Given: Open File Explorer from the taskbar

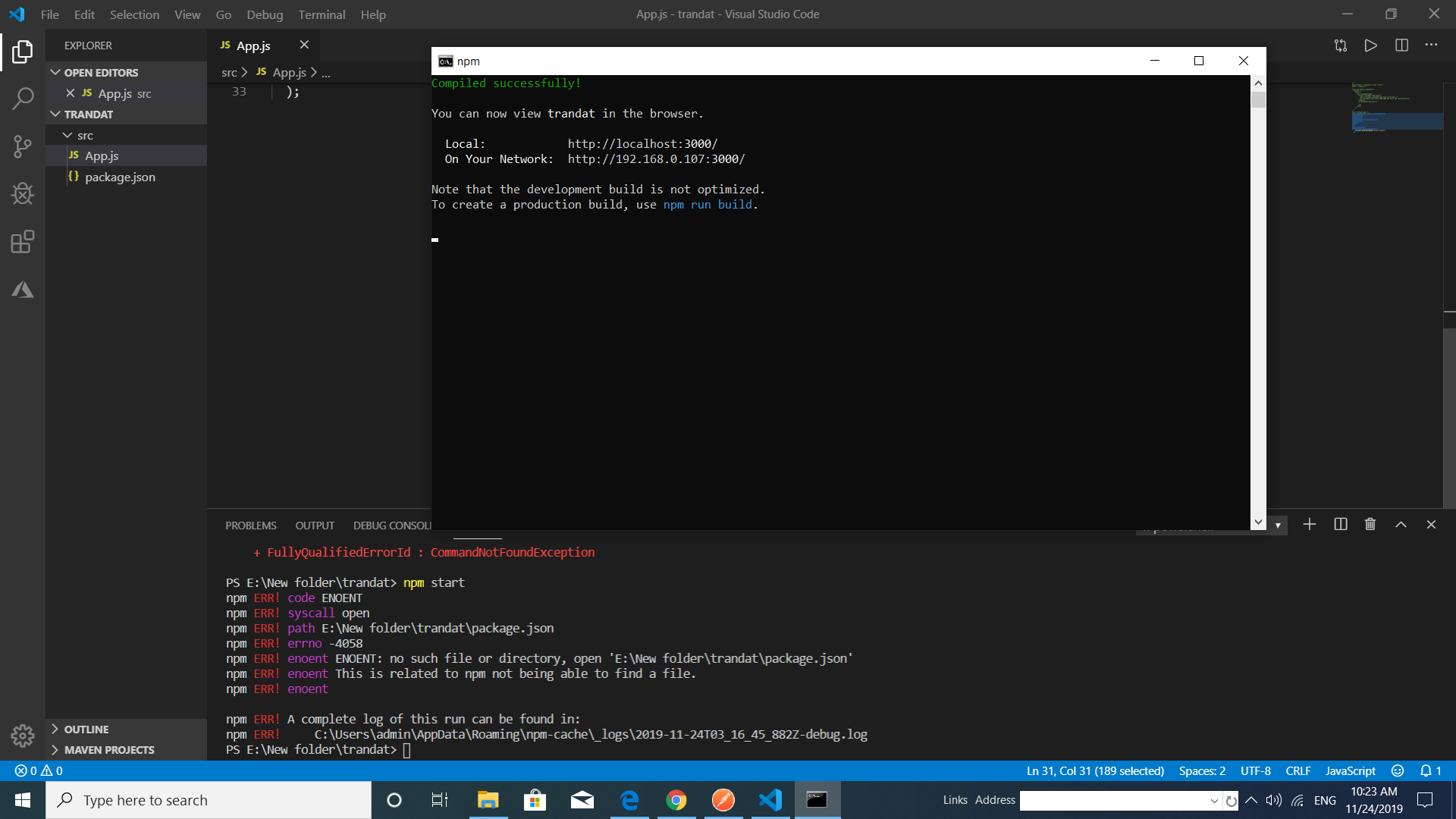Looking at the screenshot, I should 488,800.
